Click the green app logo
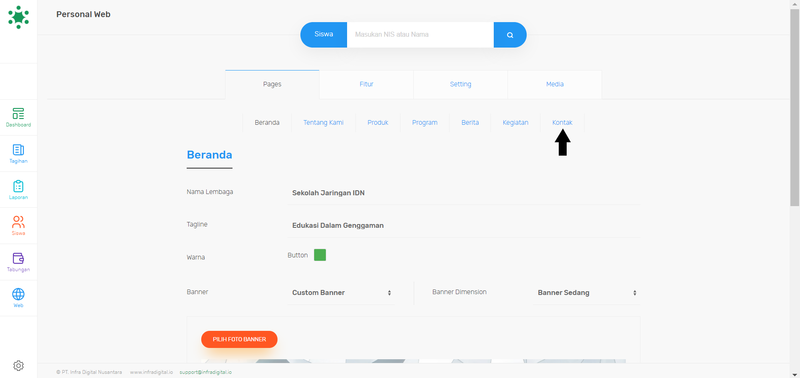Screen dimensions: 800x378 pyautogui.click(x=18, y=17)
